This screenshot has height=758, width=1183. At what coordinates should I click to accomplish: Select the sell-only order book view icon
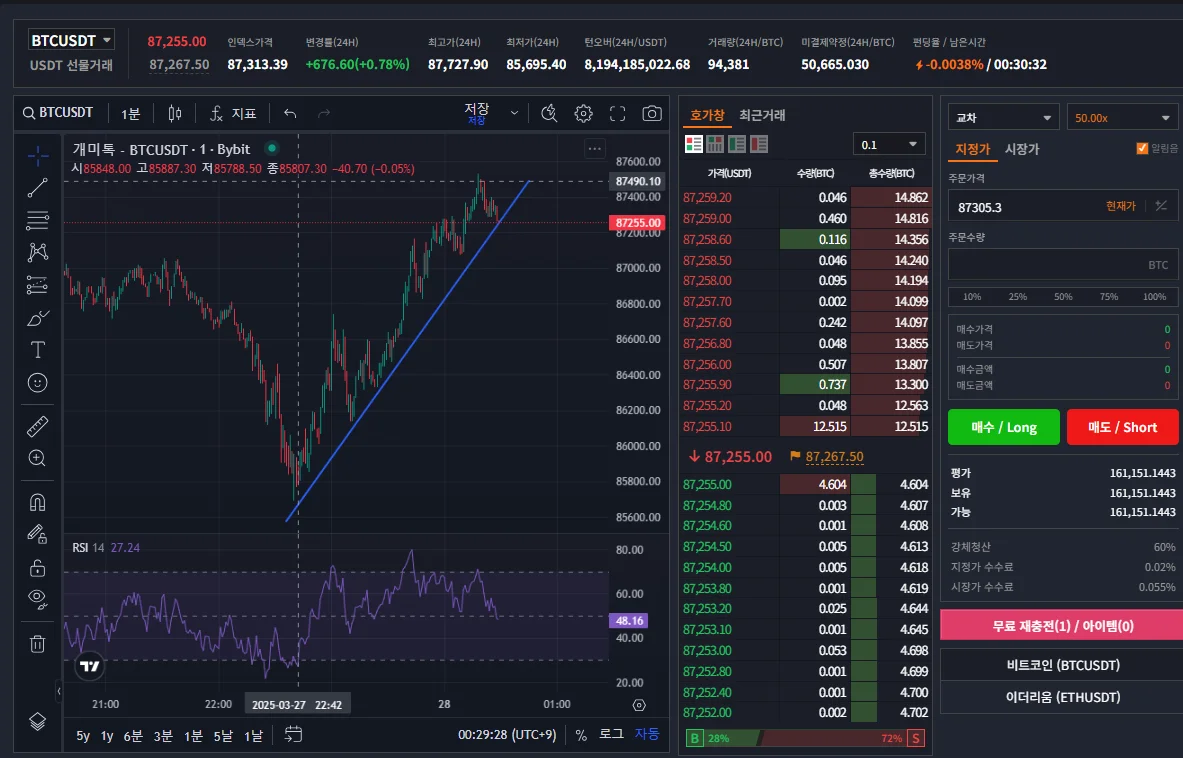pyautogui.click(x=759, y=144)
